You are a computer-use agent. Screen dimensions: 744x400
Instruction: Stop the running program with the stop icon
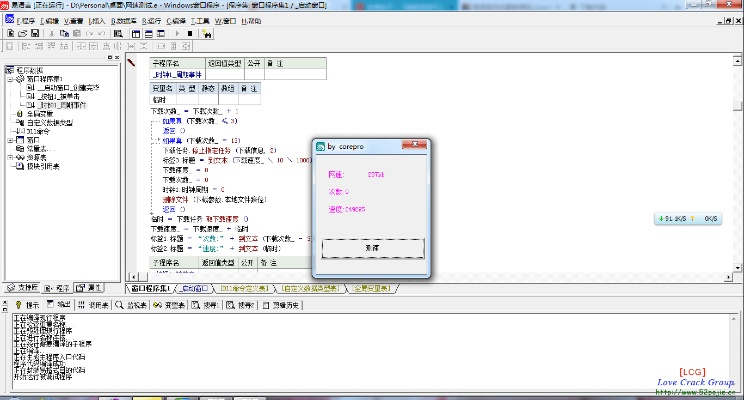(190, 33)
